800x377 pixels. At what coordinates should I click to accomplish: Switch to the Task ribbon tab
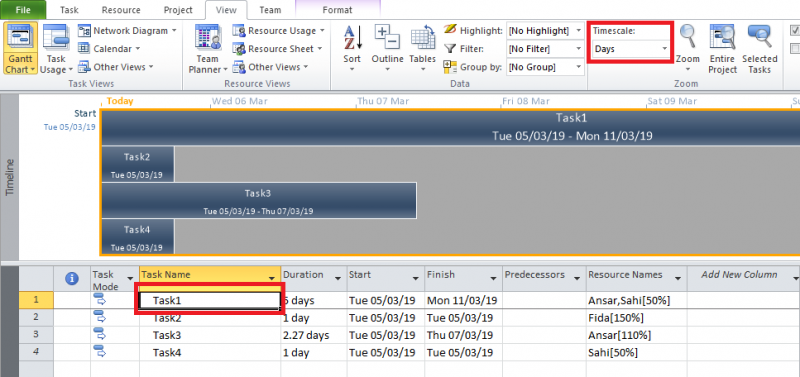(x=69, y=10)
